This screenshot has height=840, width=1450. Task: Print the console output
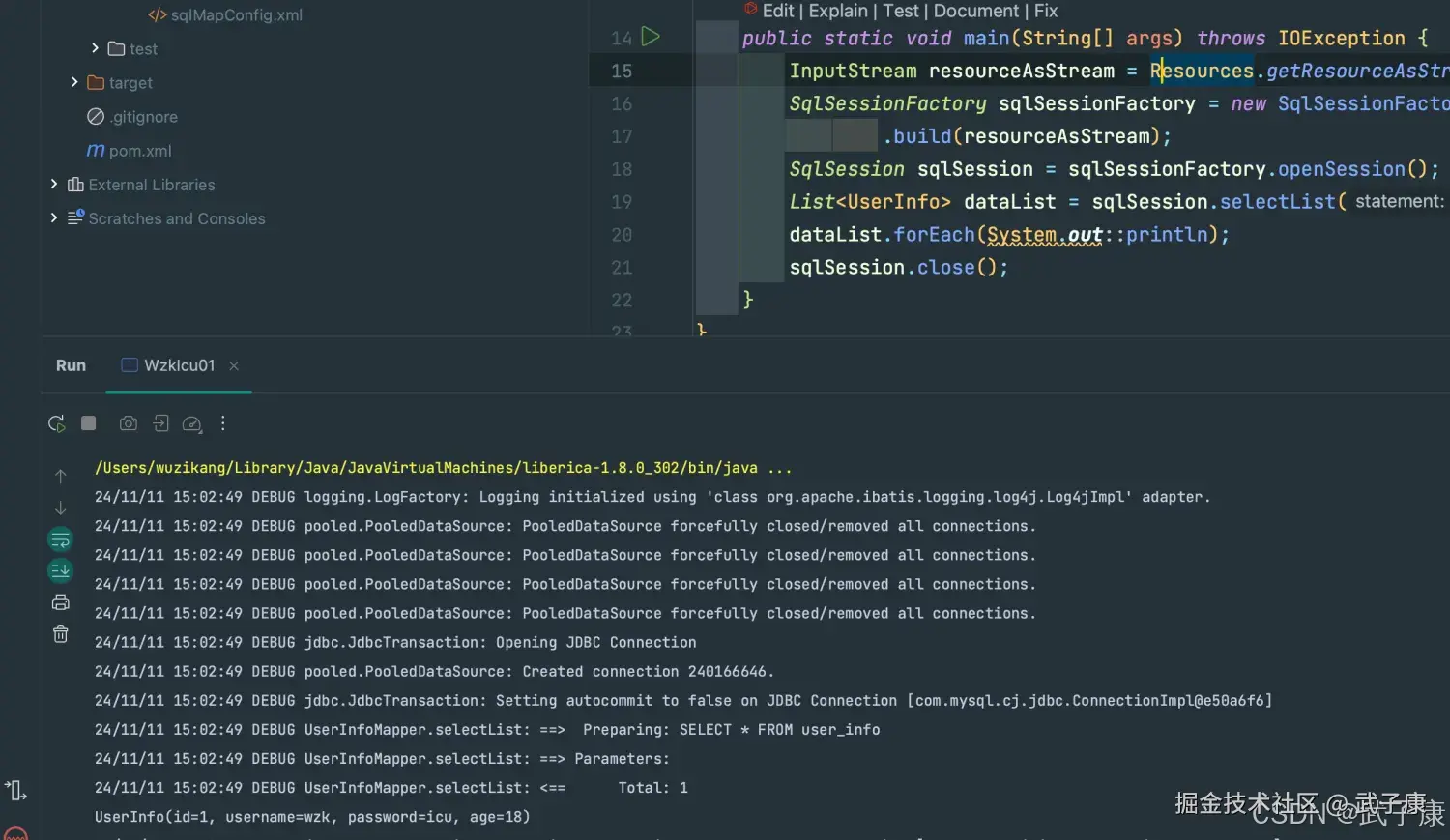[x=60, y=603]
